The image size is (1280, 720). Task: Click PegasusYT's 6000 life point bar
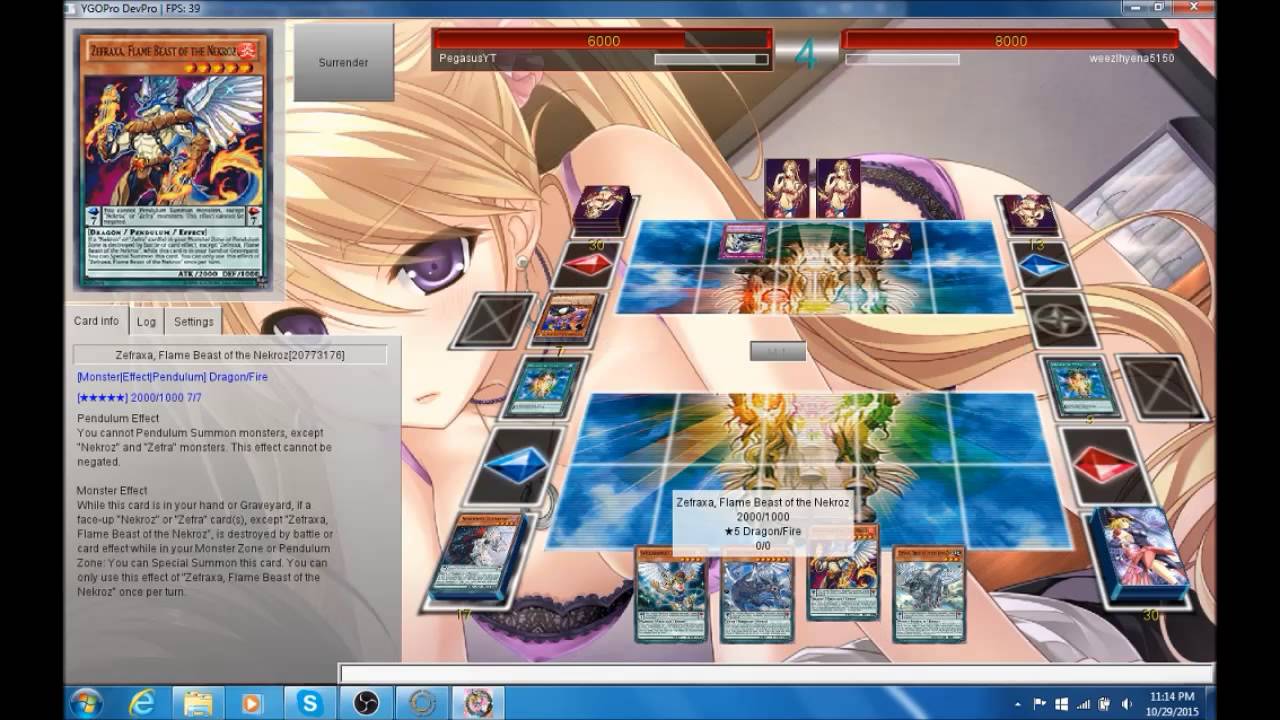point(603,41)
